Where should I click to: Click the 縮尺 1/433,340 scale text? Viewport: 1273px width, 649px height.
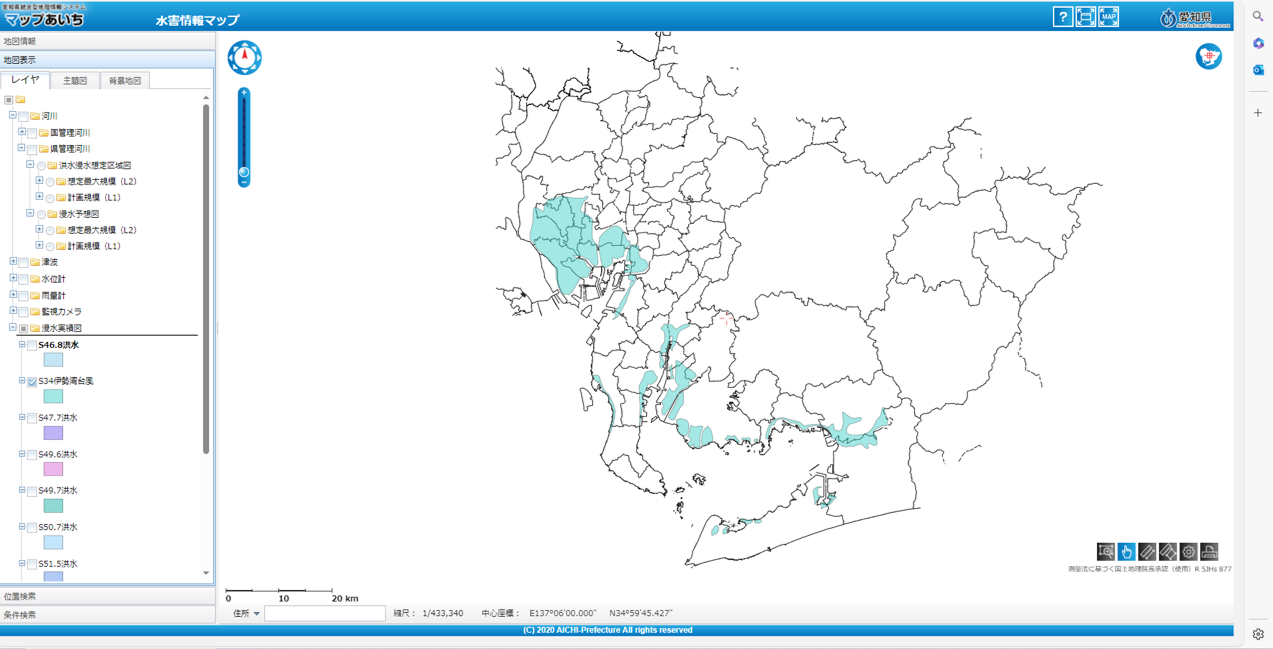coord(428,613)
